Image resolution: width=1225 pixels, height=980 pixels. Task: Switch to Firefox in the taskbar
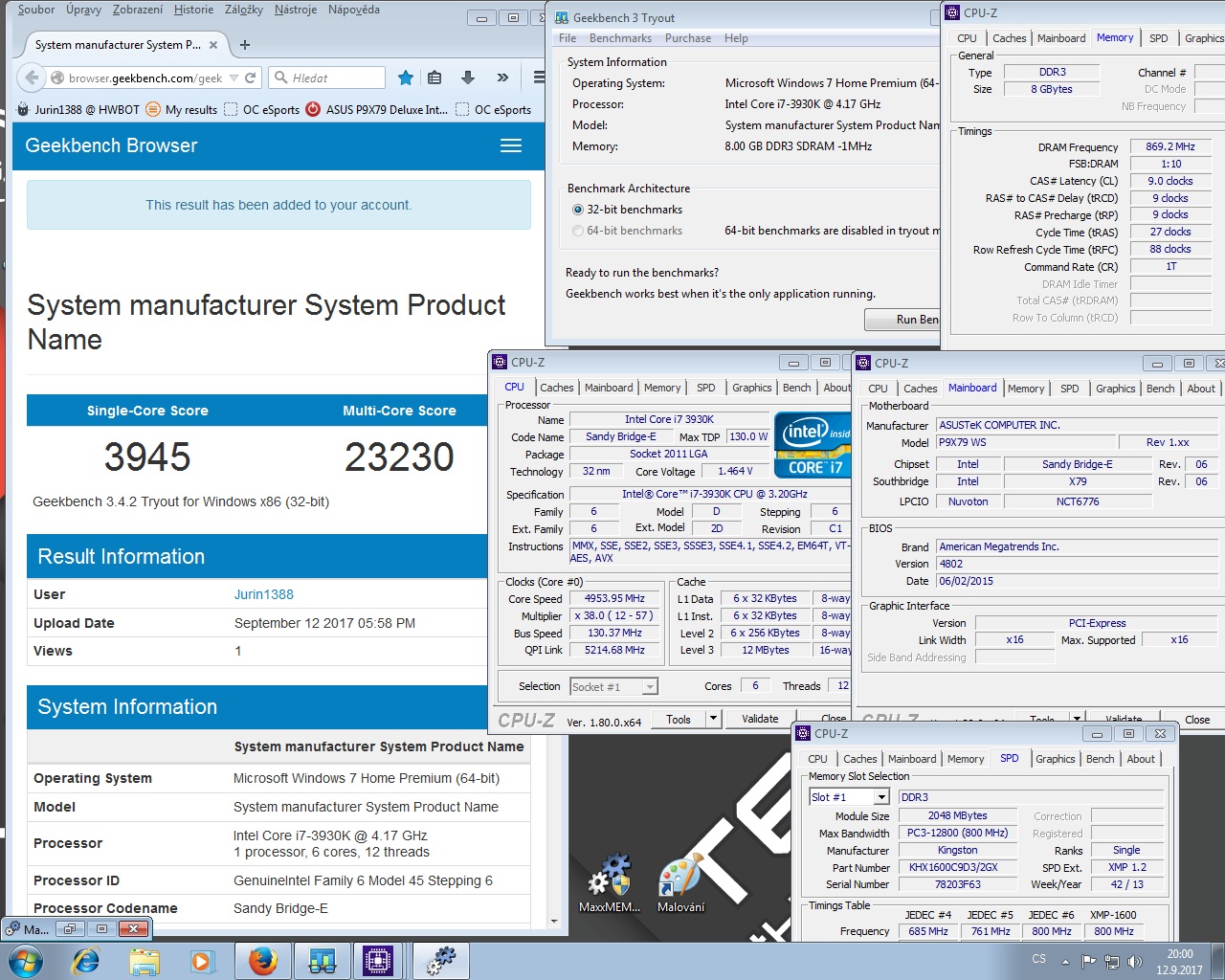262,960
